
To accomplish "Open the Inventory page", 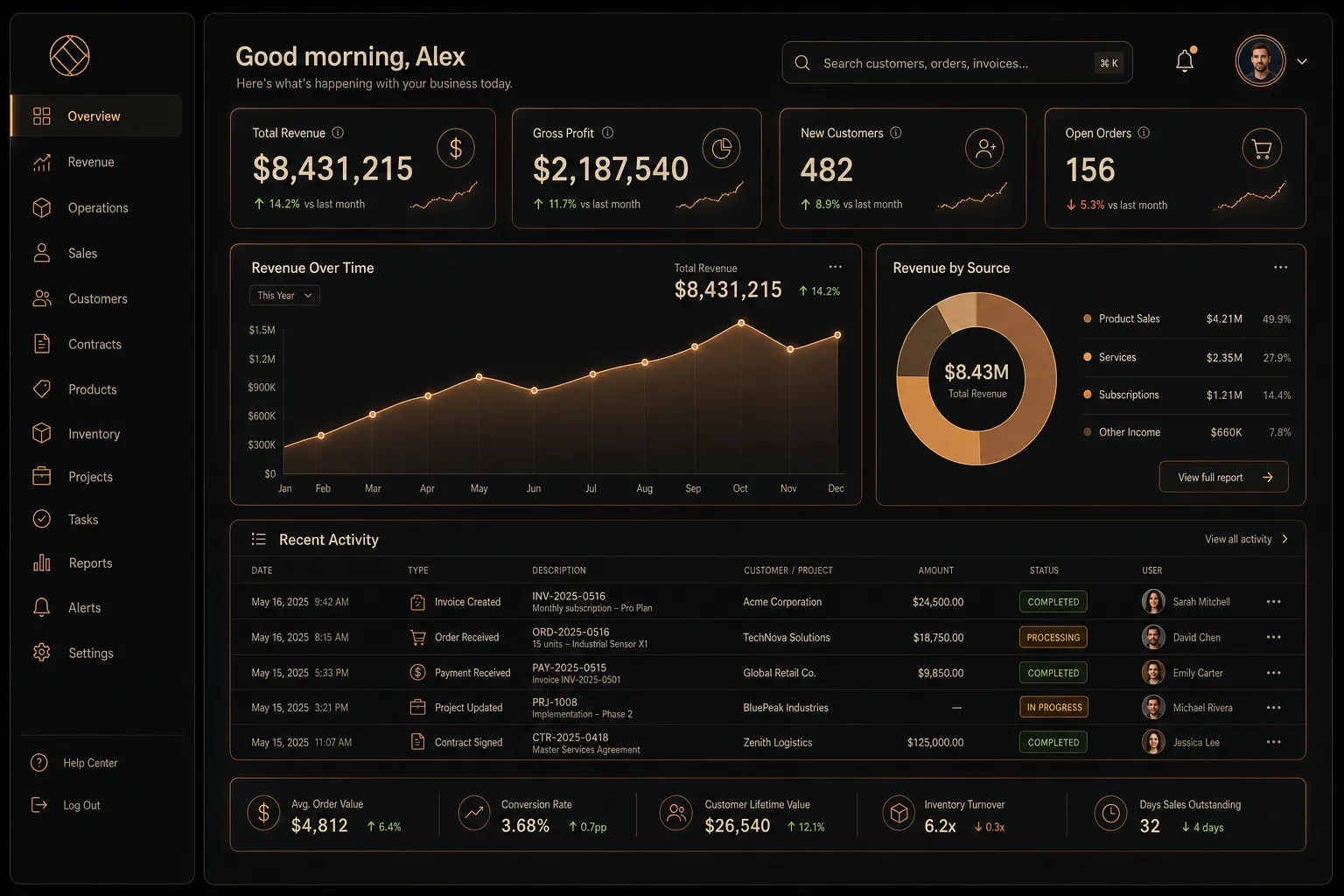I will coord(96,434).
